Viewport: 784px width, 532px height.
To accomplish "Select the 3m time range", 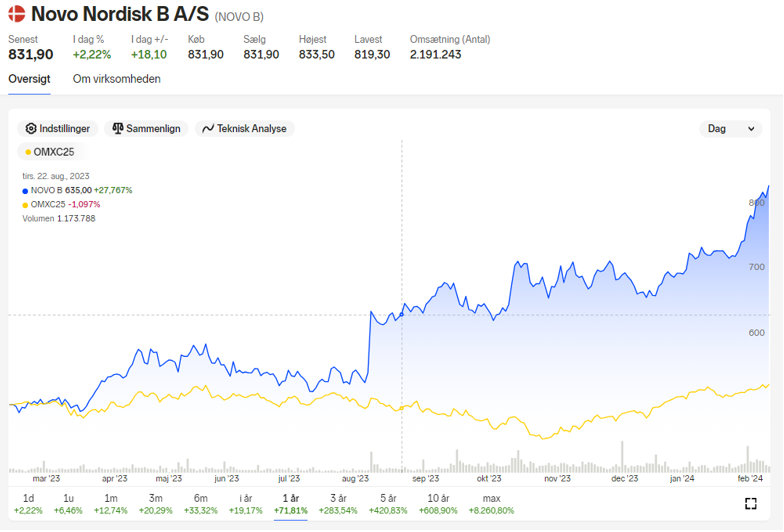I will pos(156,504).
